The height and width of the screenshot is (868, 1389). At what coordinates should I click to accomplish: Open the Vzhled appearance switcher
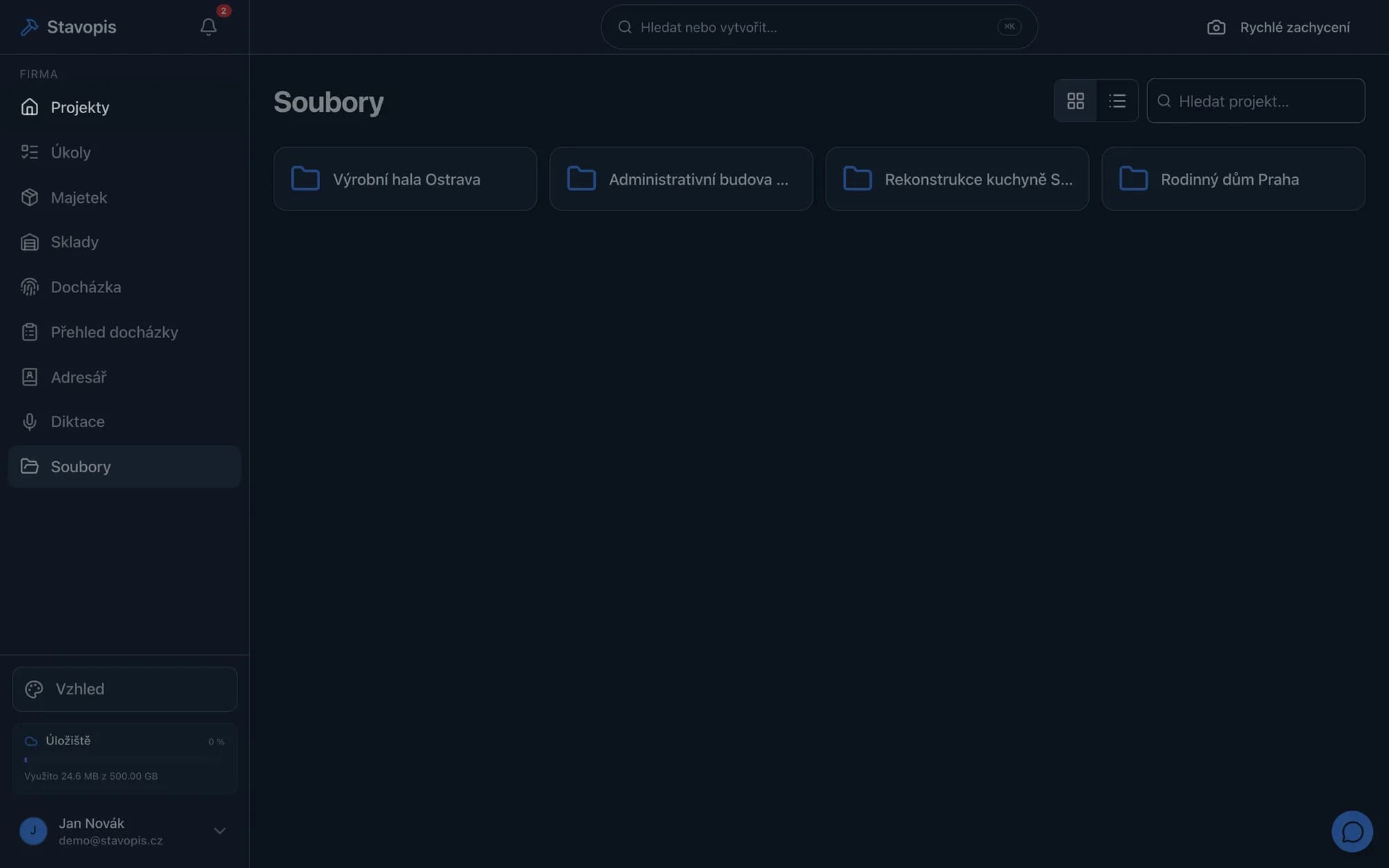[x=125, y=689]
